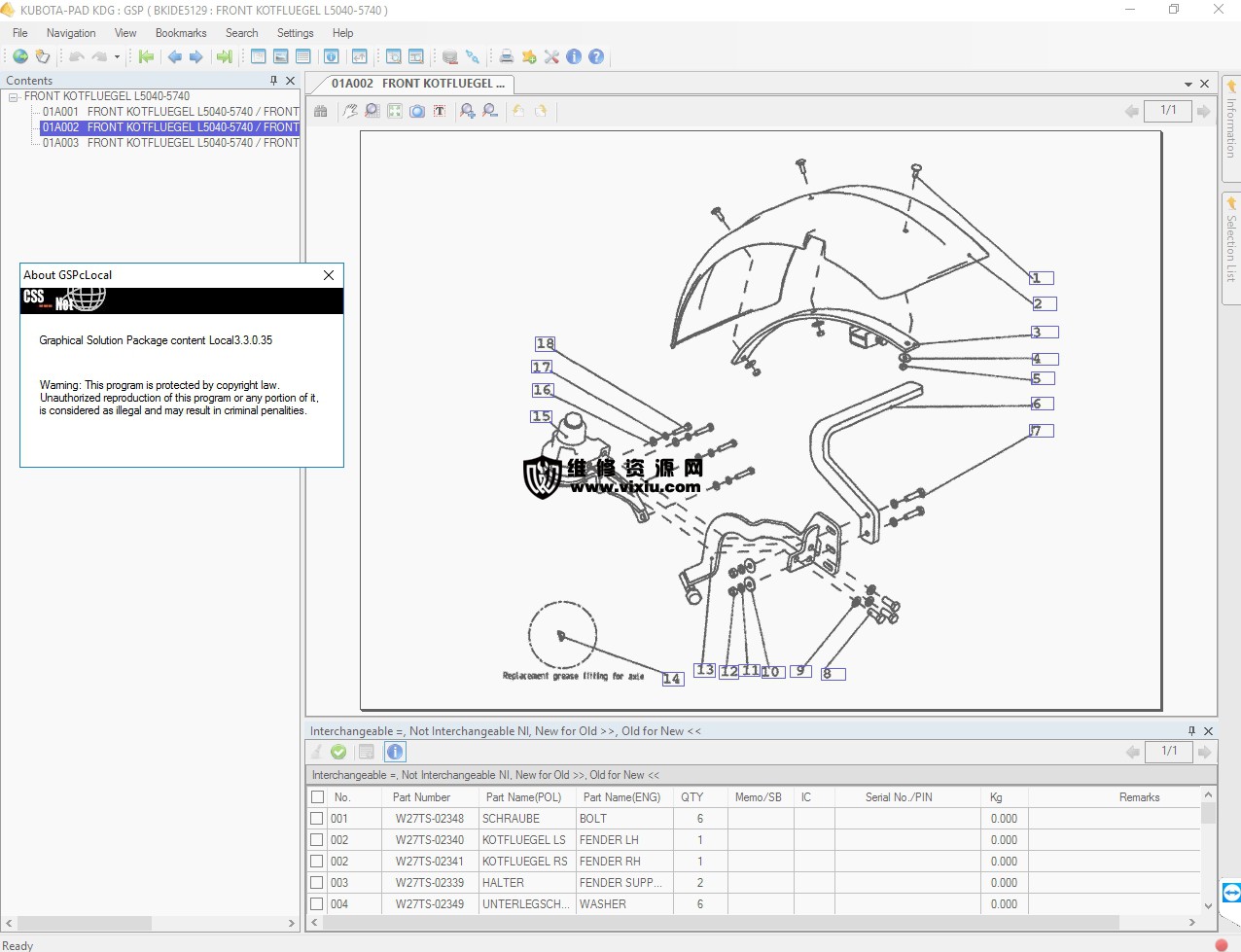Click the text T icon in diagram toolbar
Screen dimensions: 1241x952
click(x=440, y=111)
